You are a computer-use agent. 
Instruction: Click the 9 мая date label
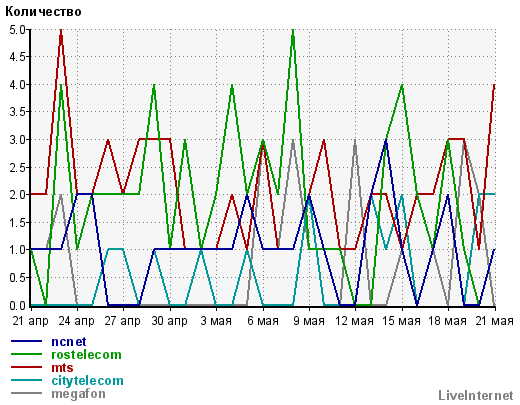point(309,321)
